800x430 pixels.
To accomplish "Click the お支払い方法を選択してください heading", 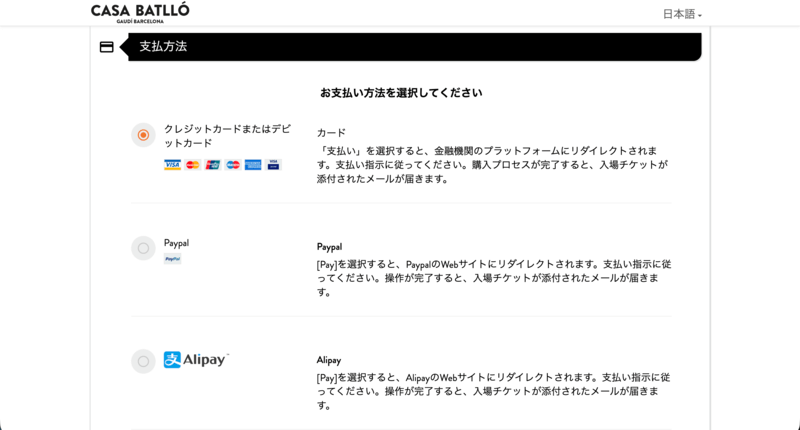I will pos(401,93).
